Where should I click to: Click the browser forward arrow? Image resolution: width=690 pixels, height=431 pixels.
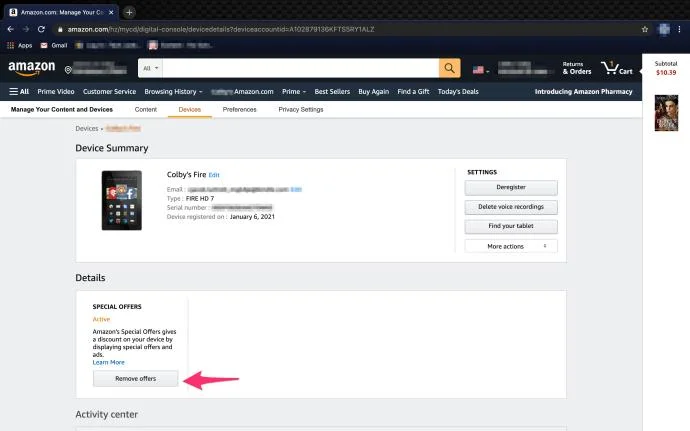tap(26, 29)
